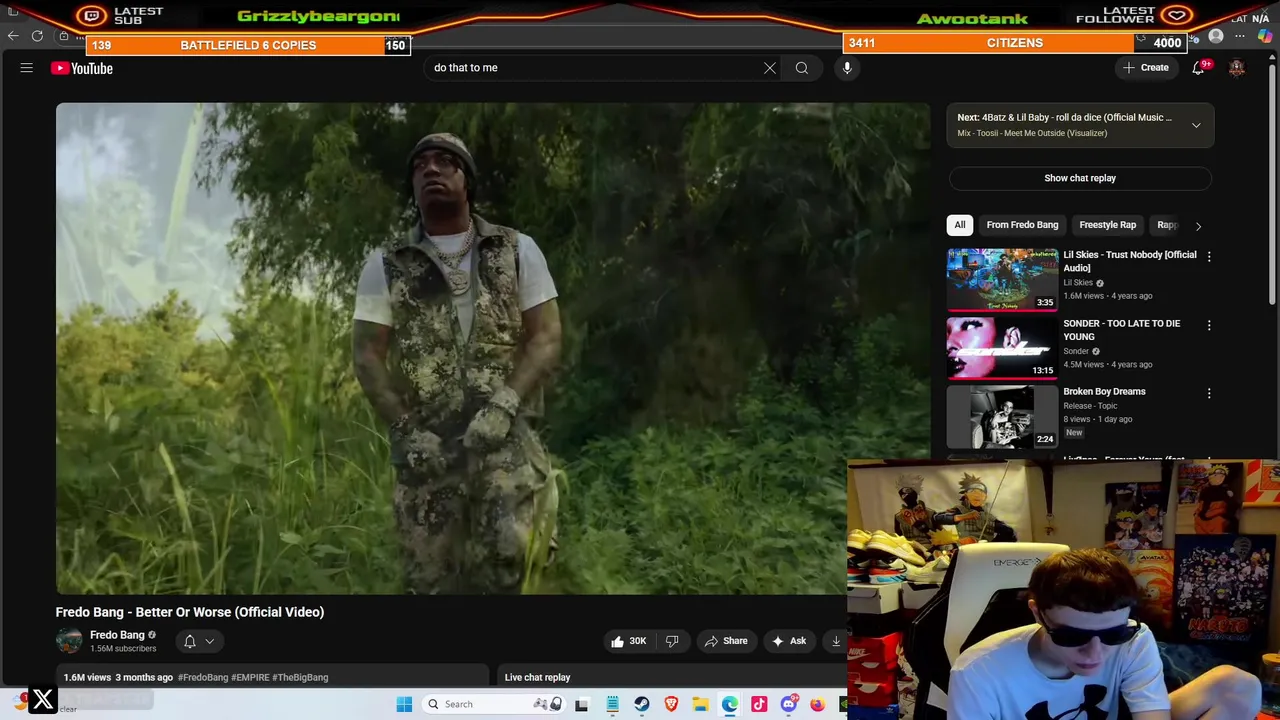
Task: Open options for the SONDER video
Action: pyautogui.click(x=1209, y=325)
